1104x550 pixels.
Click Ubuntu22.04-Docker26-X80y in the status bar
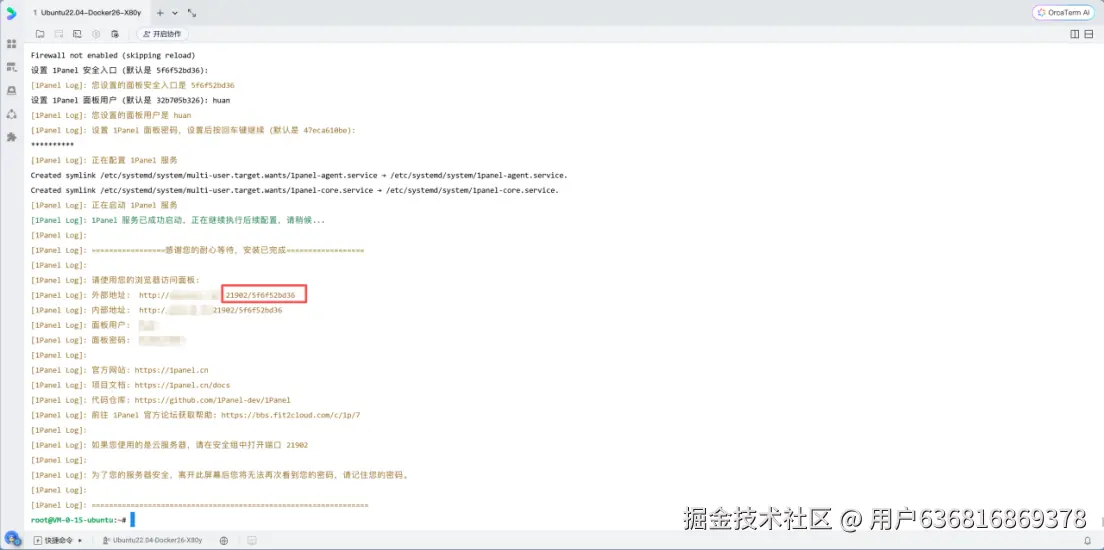[152, 540]
